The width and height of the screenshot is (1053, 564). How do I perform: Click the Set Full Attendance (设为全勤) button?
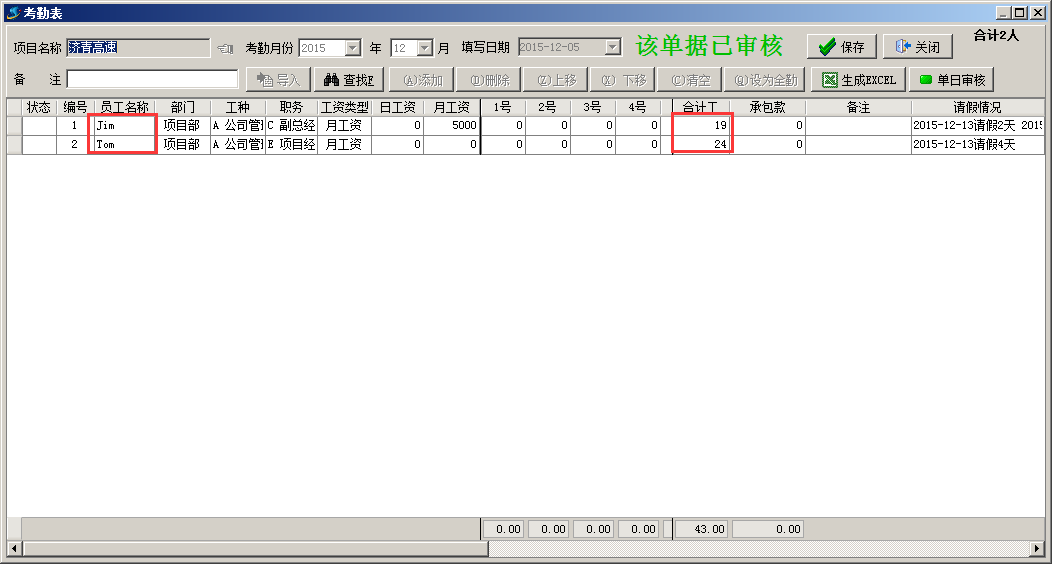coord(765,80)
